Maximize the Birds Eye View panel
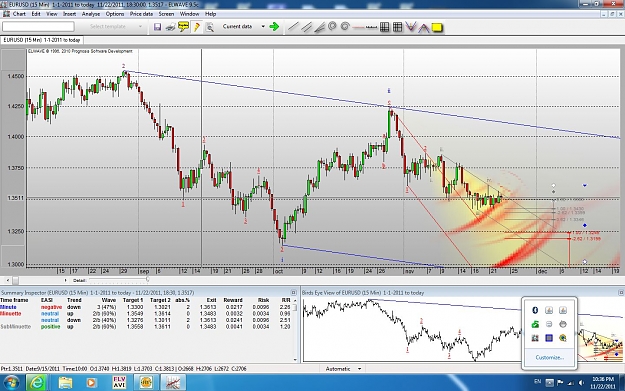 (621, 293)
